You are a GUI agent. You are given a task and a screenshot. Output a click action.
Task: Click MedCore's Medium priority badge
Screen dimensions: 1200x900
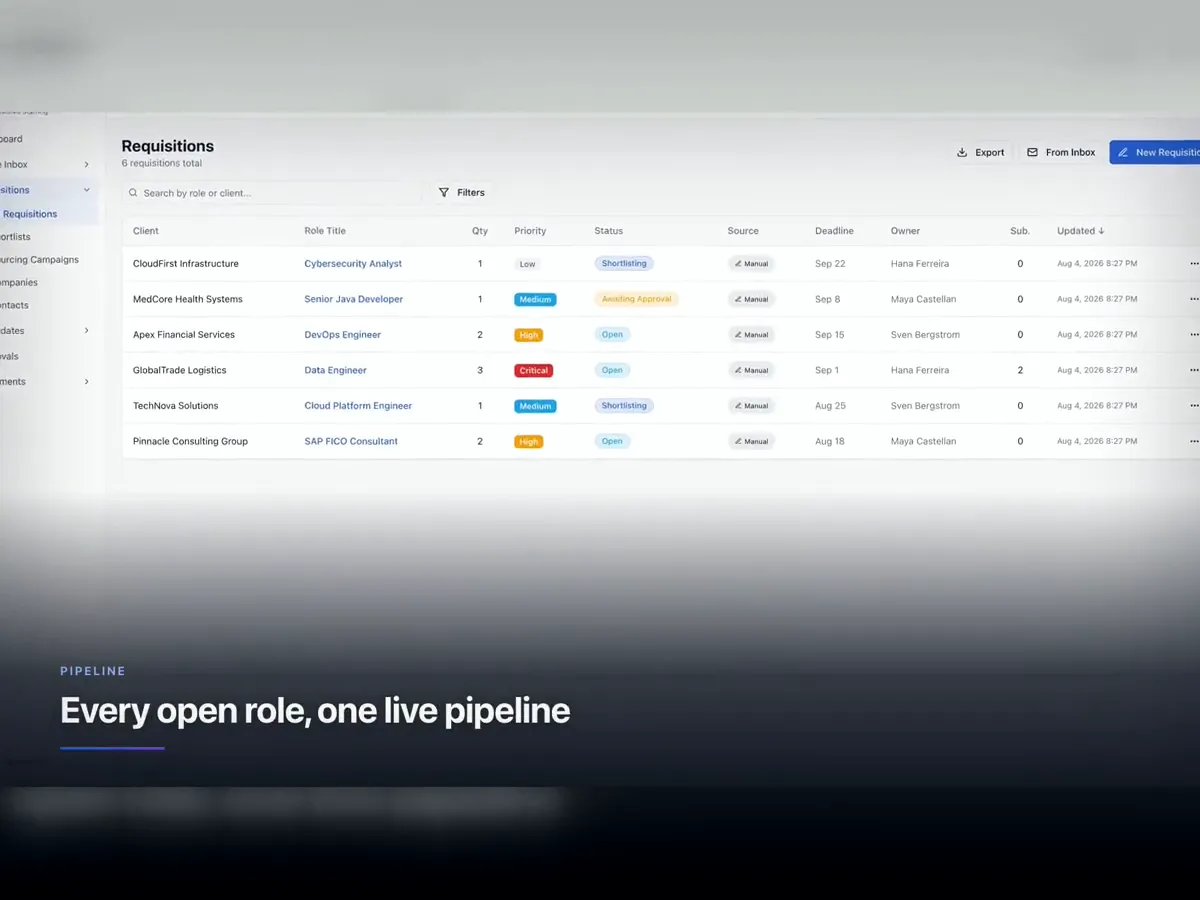535,299
